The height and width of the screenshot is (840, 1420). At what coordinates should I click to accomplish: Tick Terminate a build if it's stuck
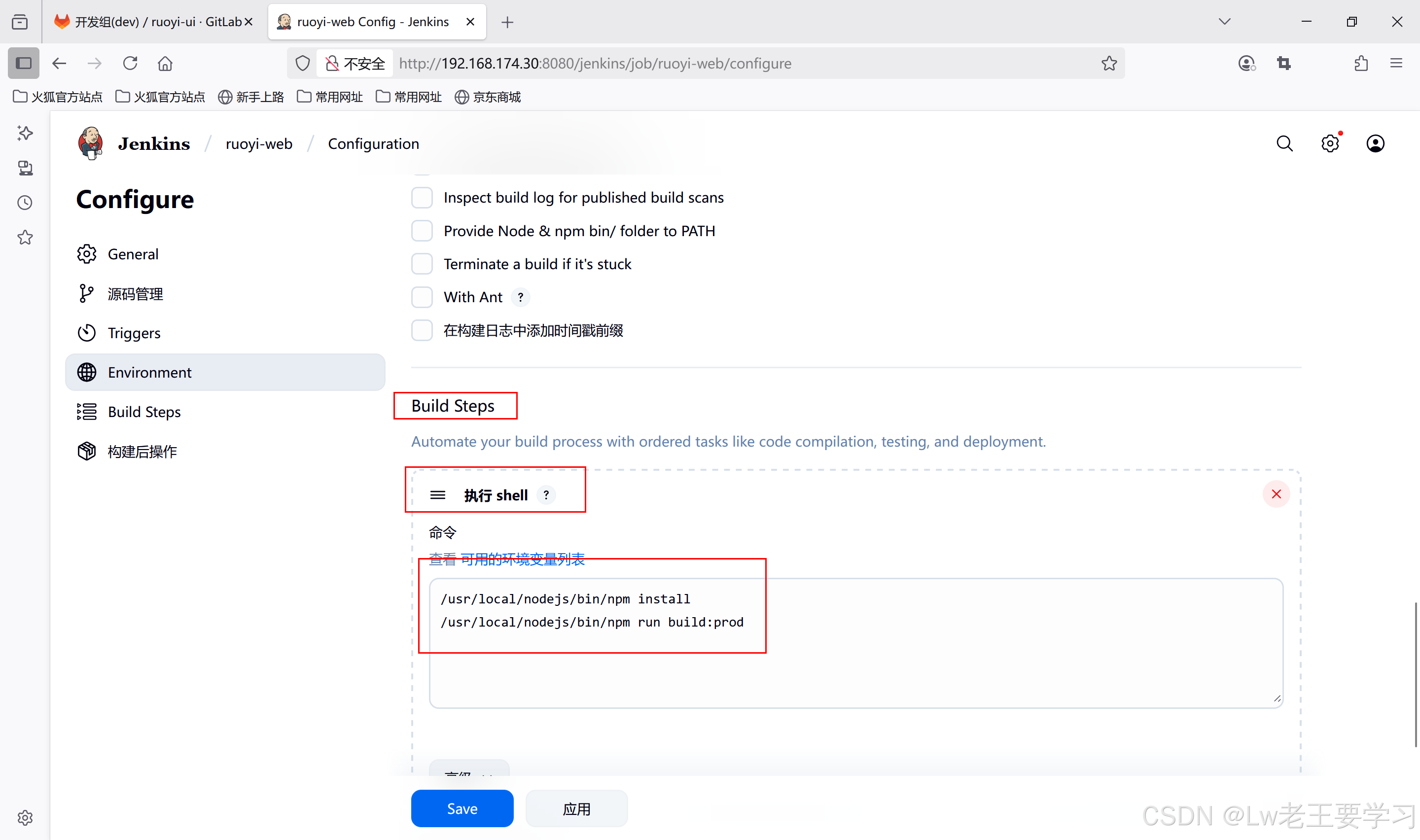pos(422,264)
